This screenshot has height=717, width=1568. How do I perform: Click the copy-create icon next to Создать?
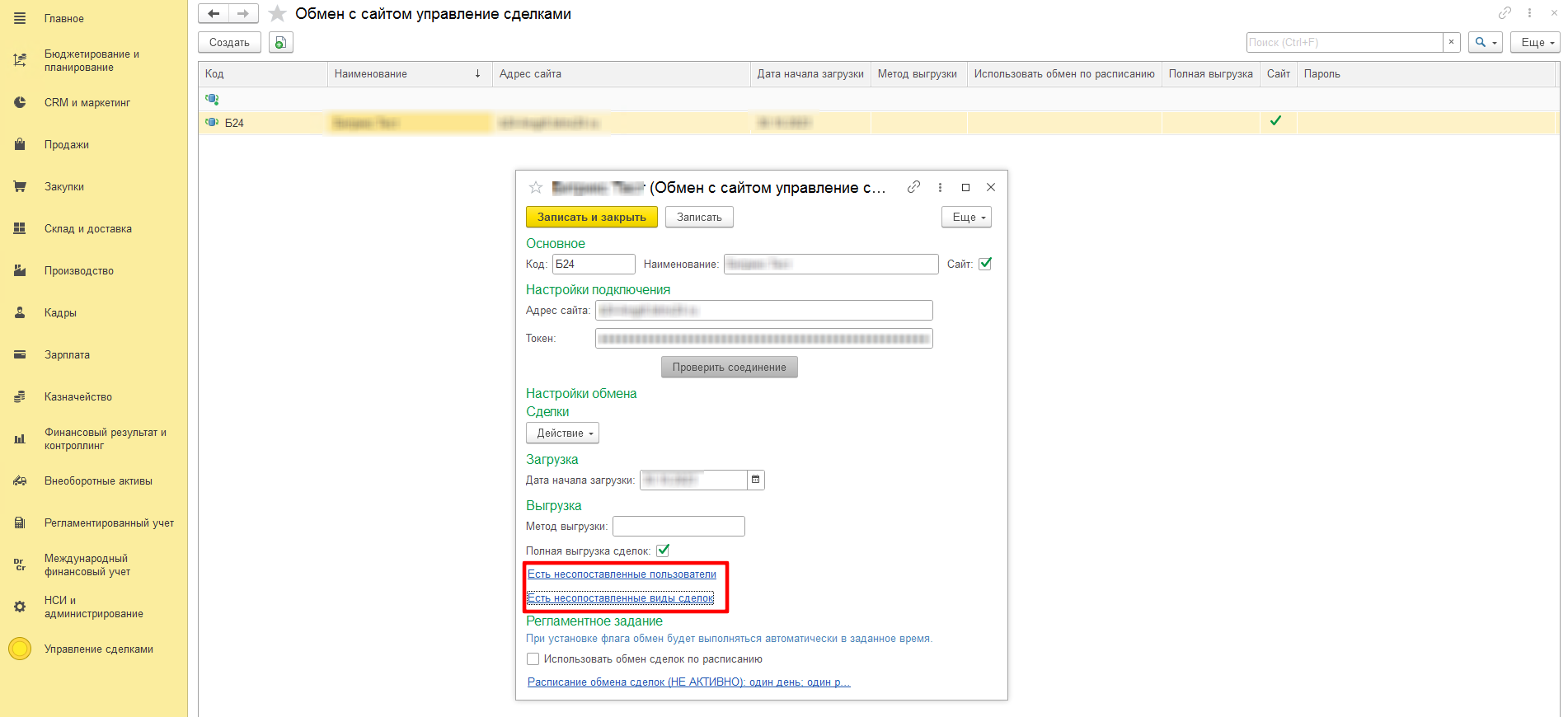281,43
